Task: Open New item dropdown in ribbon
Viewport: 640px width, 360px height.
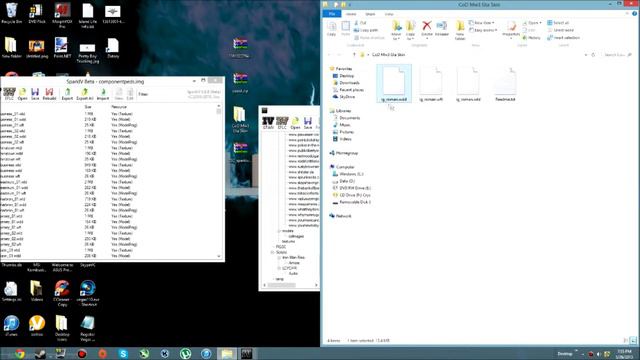Action: (x=482, y=23)
